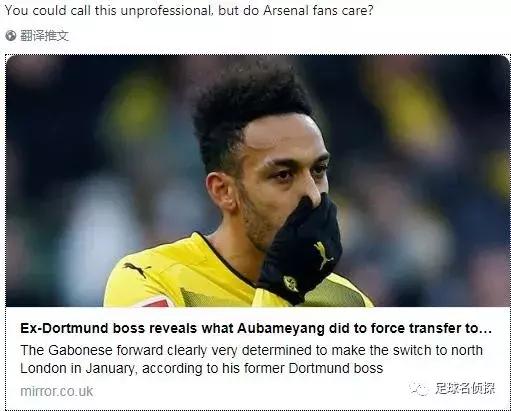Click the Gabonese forward description text
511x411 pixels.
point(252,359)
